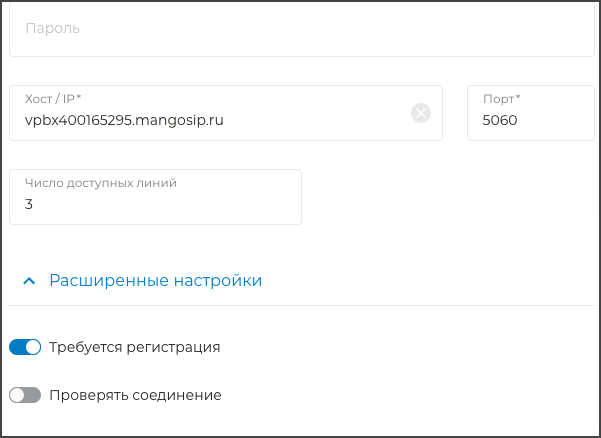
Task: Click the Проверять соединение label text
Action: click(135, 395)
